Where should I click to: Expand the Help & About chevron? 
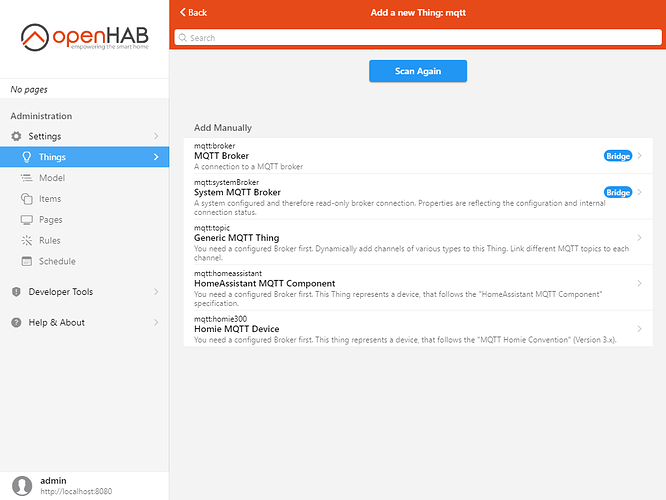pos(155,323)
